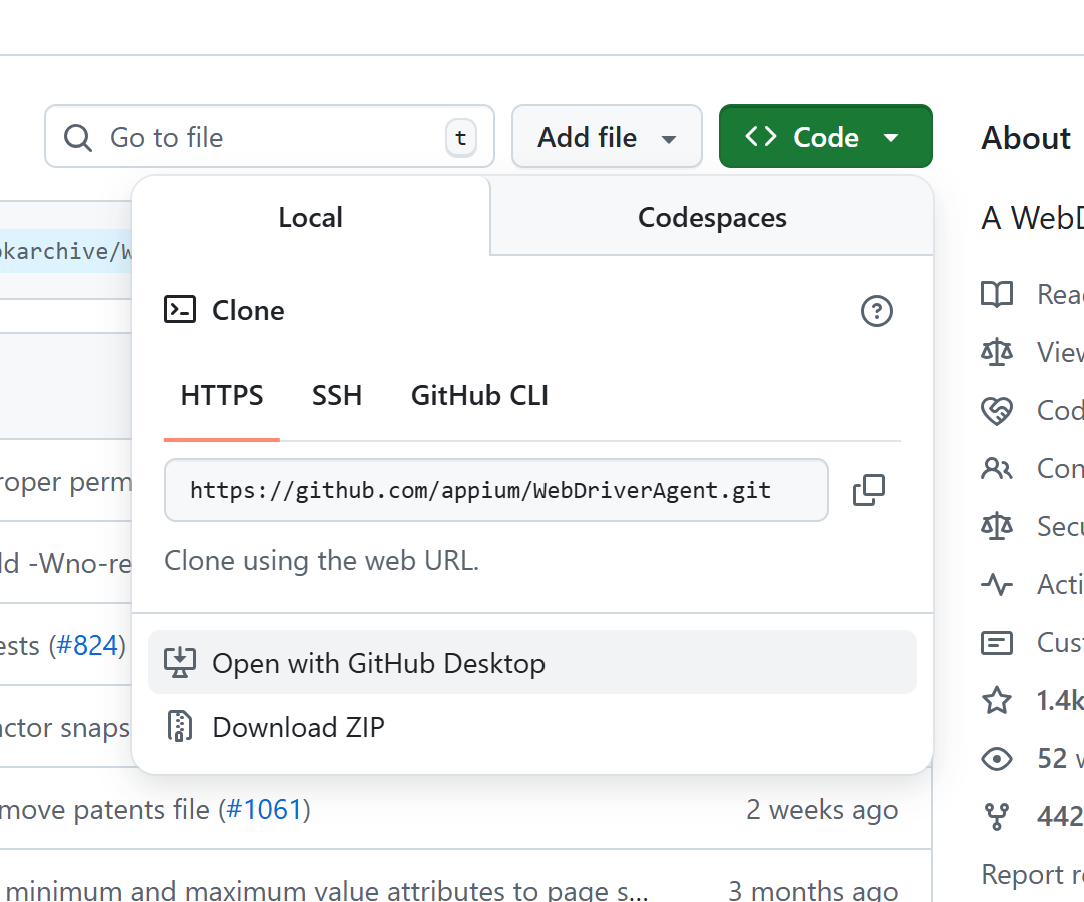1084x902 pixels.
Task: Switch to the Codespaces tab
Action: click(x=712, y=217)
